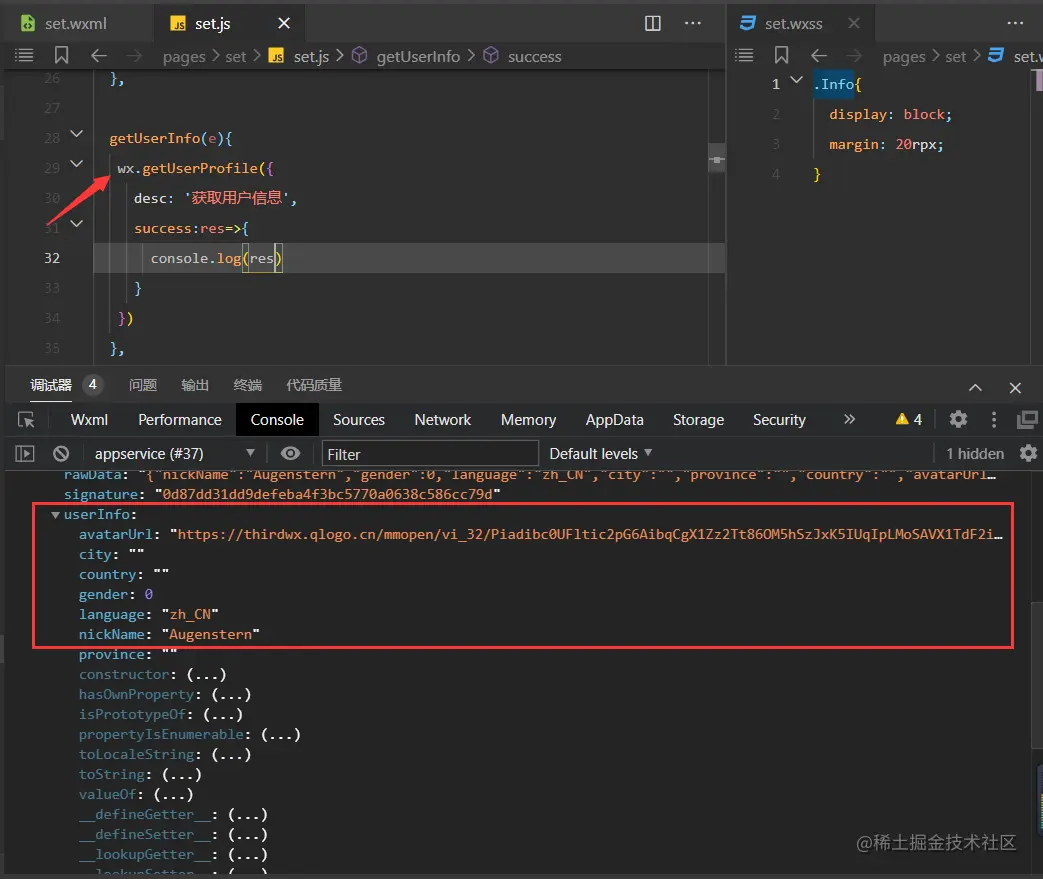Click the console vertical scrollbar
The width and height of the screenshot is (1043, 879).
pos(1038,675)
